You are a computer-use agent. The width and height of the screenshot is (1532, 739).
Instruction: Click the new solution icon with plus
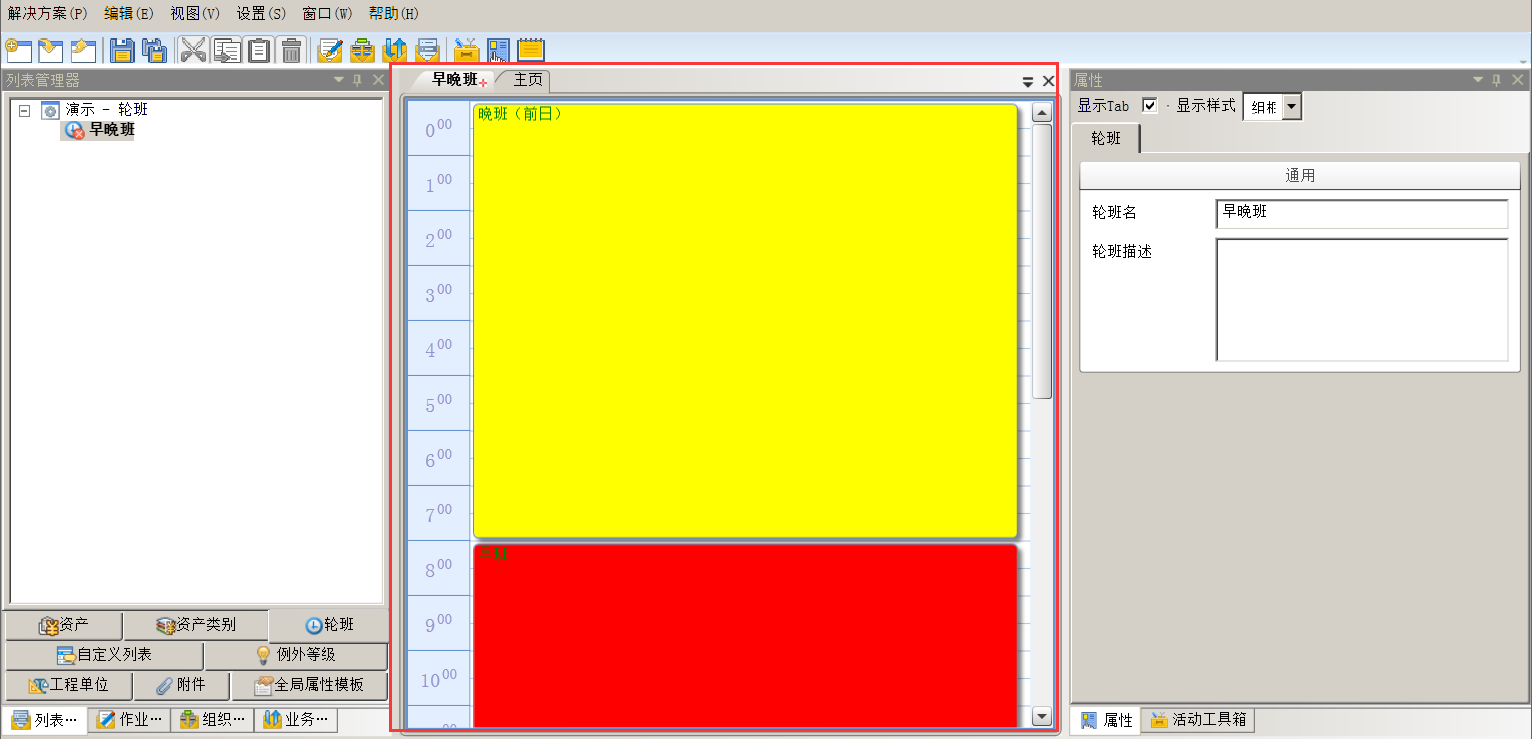click(19, 50)
